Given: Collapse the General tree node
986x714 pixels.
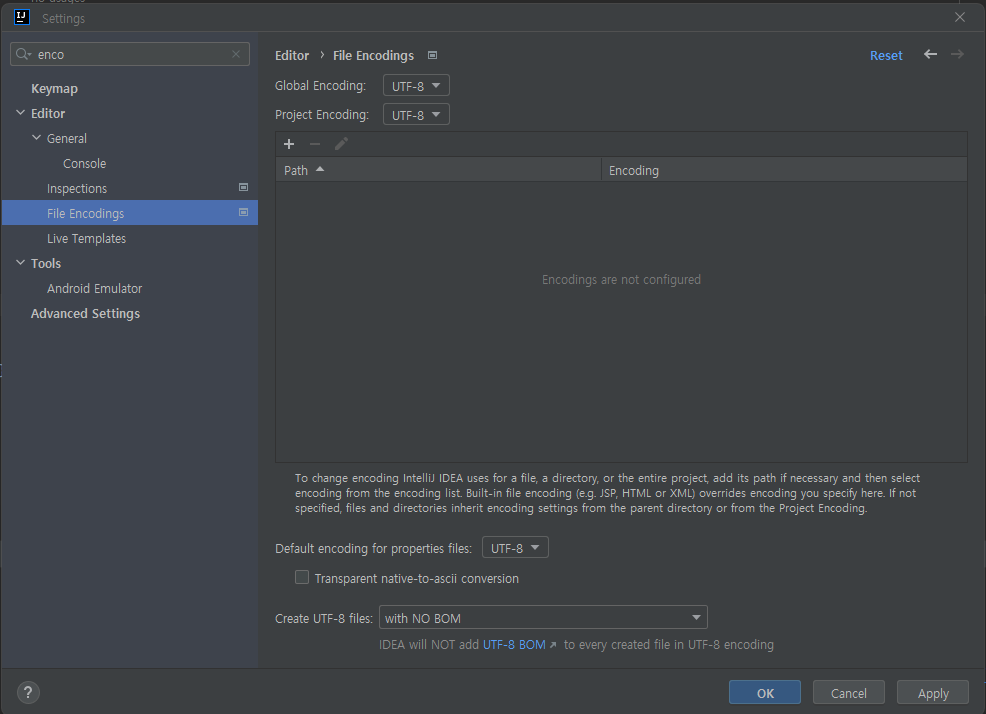Looking at the screenshot, I should 36,138.
